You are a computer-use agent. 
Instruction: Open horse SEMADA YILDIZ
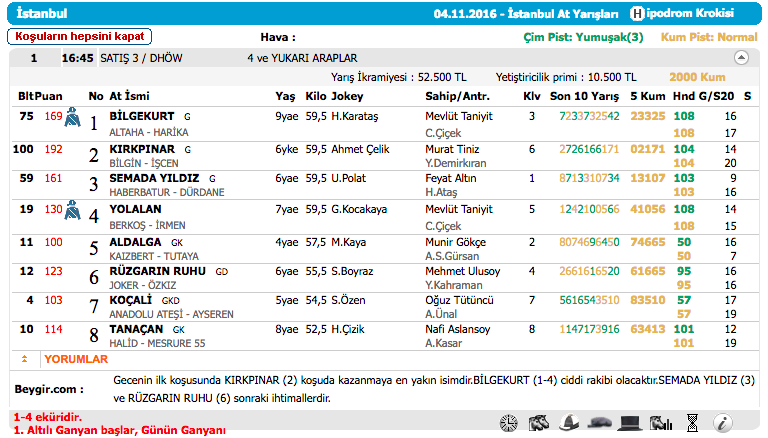(x=154, y=178)
